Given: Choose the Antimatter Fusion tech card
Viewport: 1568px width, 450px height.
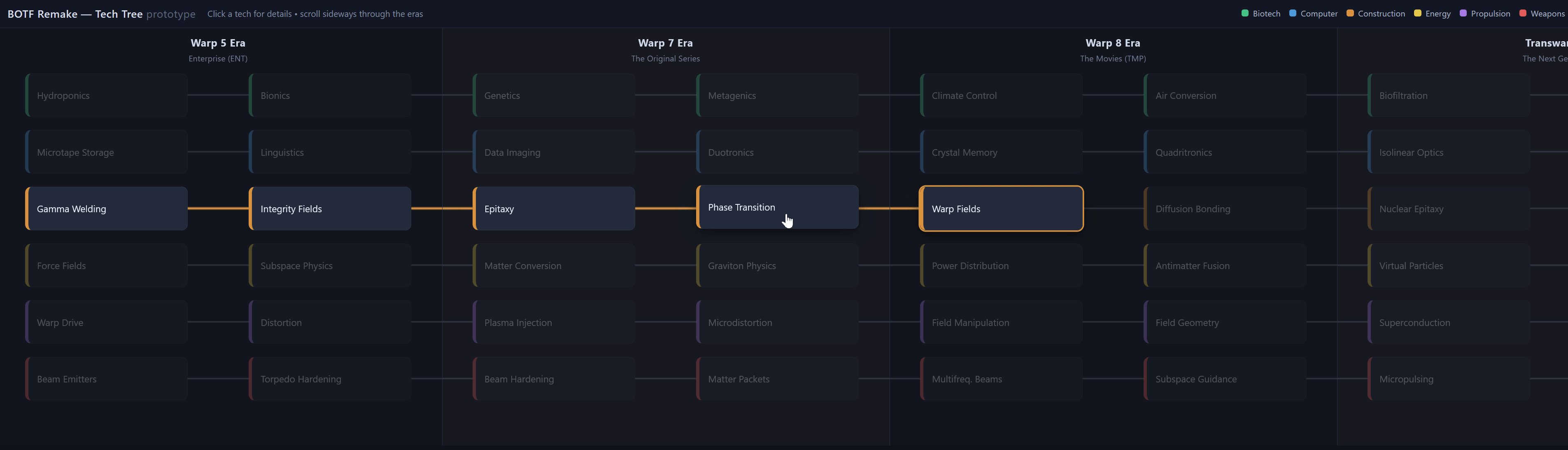Looking at the screenshot, I should click(1226, 265).
